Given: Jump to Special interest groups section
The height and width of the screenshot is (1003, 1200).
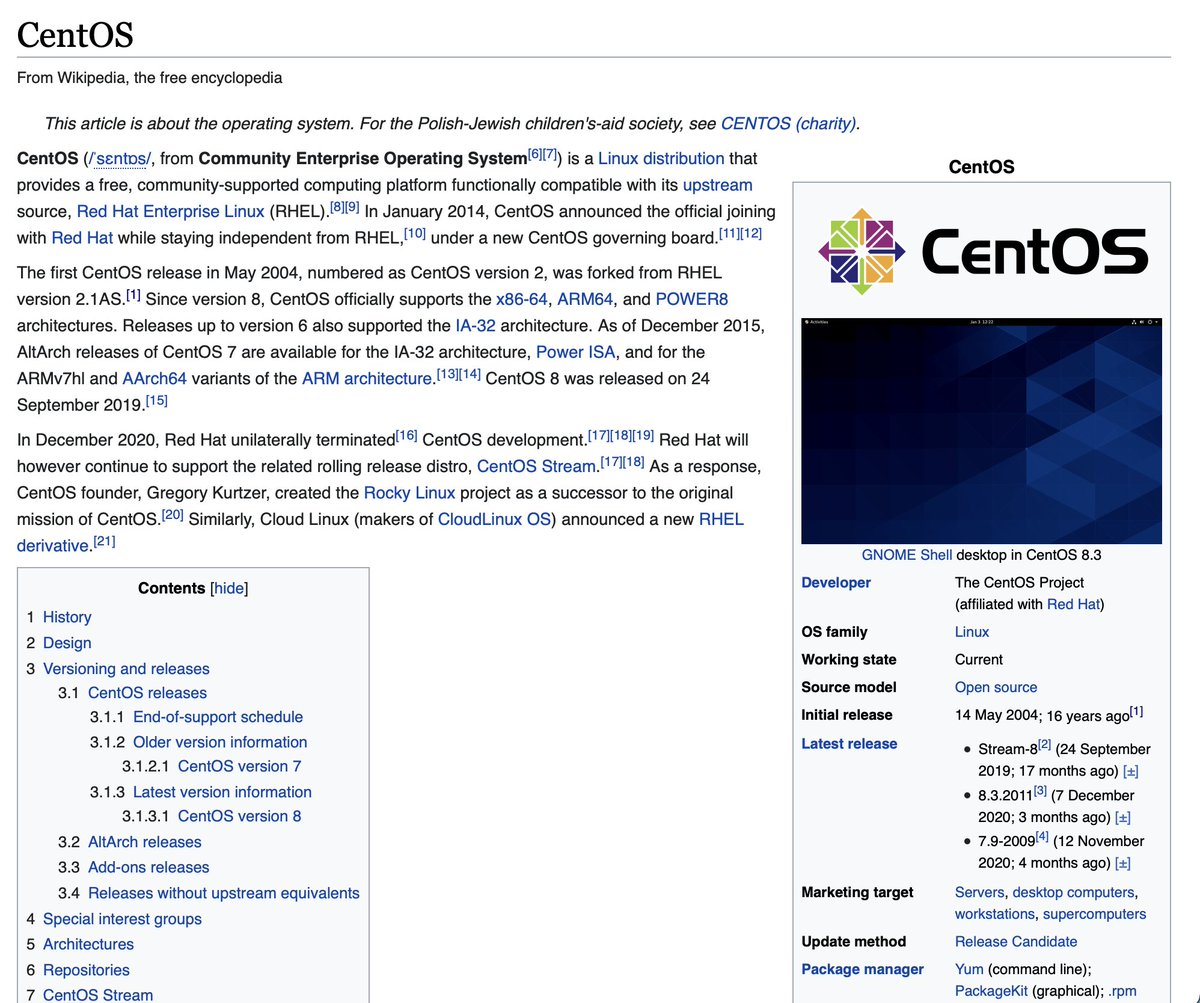Looking at the screenshot, I should [122, 919].
